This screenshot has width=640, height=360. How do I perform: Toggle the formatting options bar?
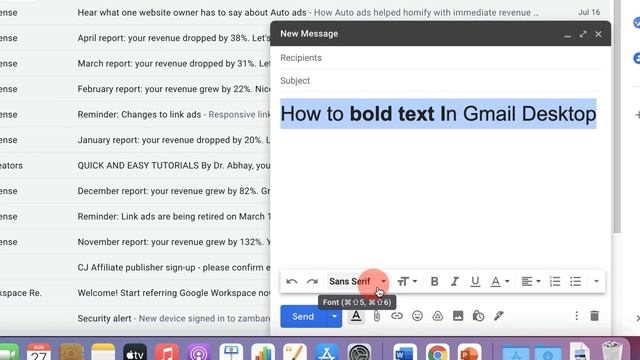coord(356,316)
